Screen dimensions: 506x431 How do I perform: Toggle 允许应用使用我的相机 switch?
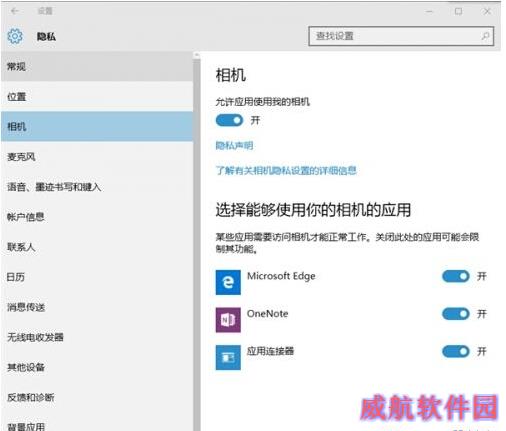click(229, 120)
